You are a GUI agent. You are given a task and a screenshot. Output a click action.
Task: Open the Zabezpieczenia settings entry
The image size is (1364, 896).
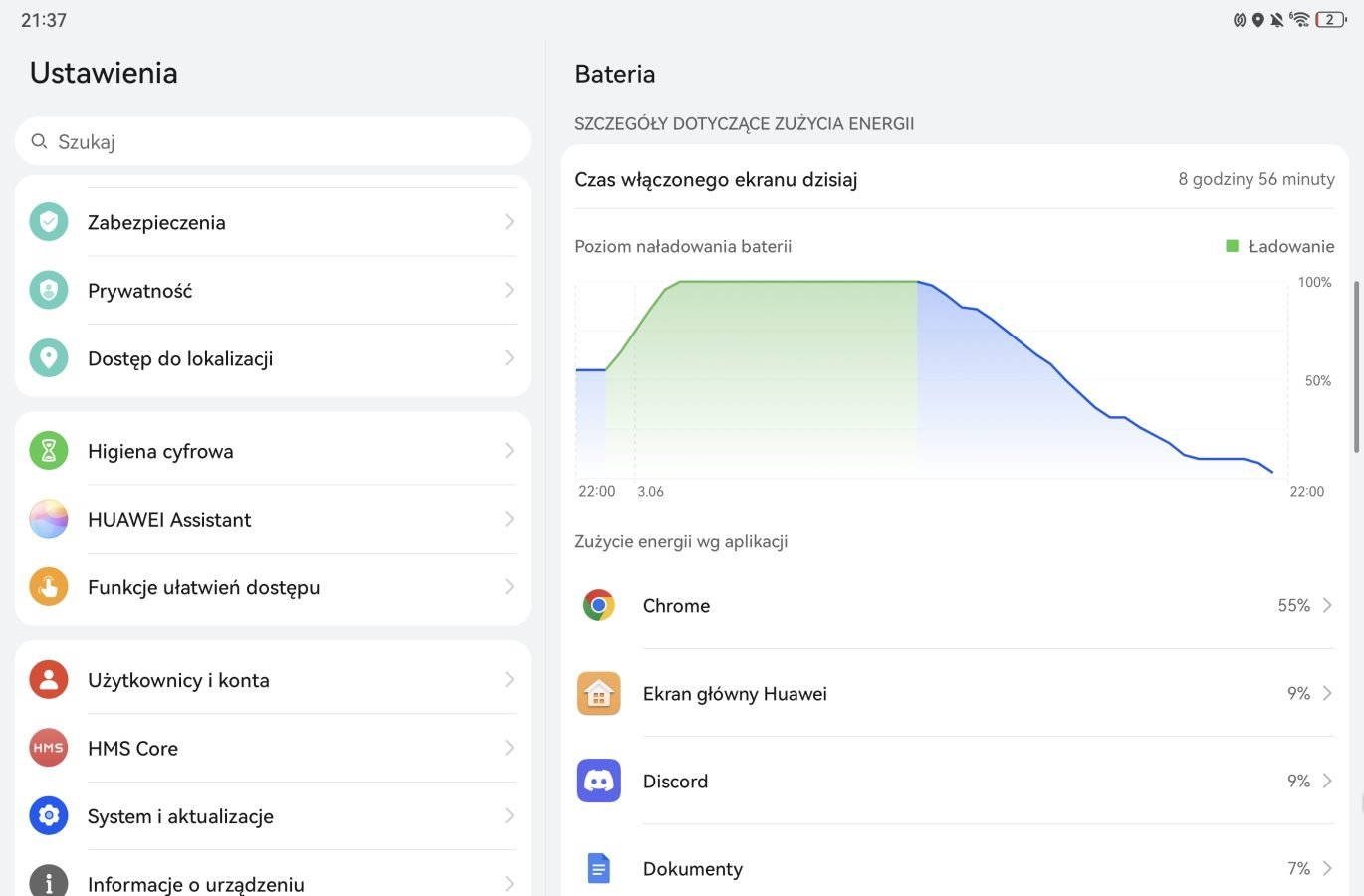pos(273,222)
